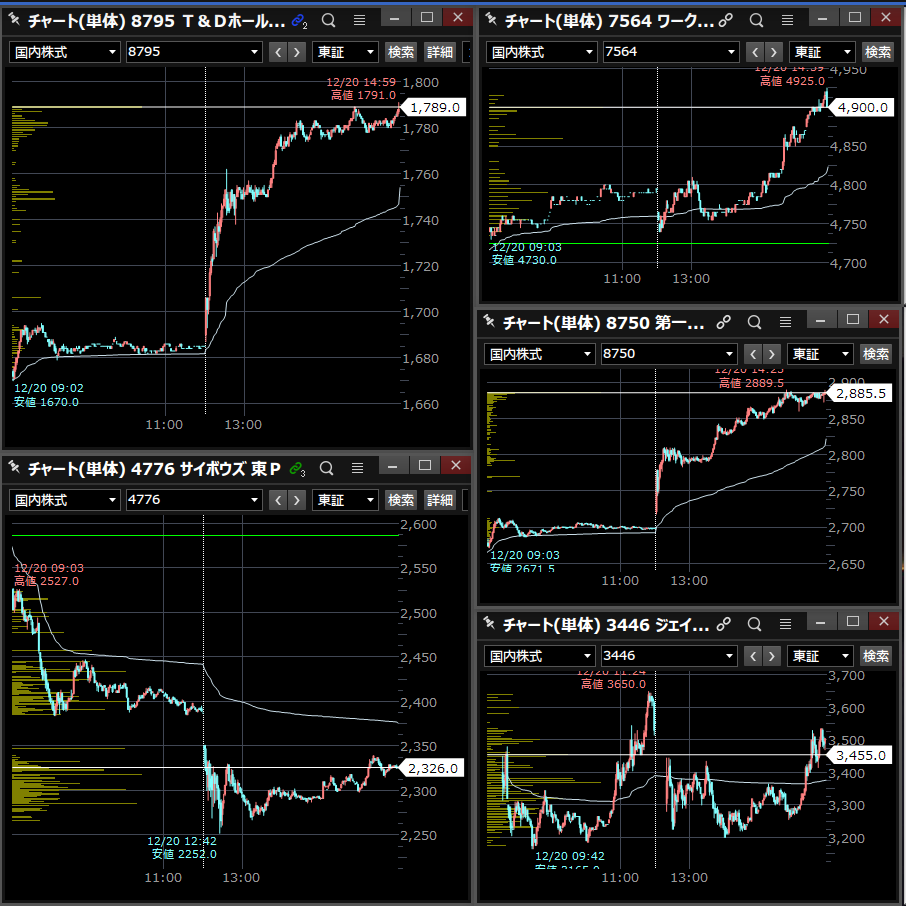Open hamburger menu of 3446 chart window
The width and height of the screenshot is (906, 906).
(785, 624)
